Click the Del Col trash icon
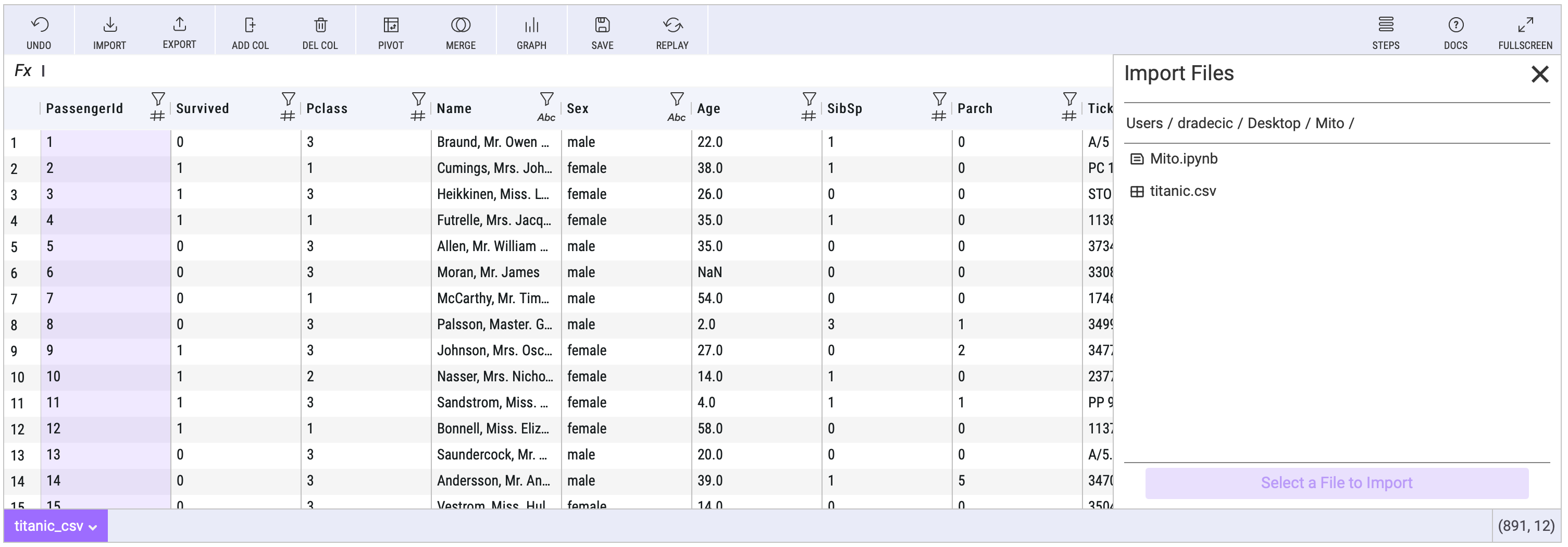This screenshot has width=1568, height=547. pos(320,25)
